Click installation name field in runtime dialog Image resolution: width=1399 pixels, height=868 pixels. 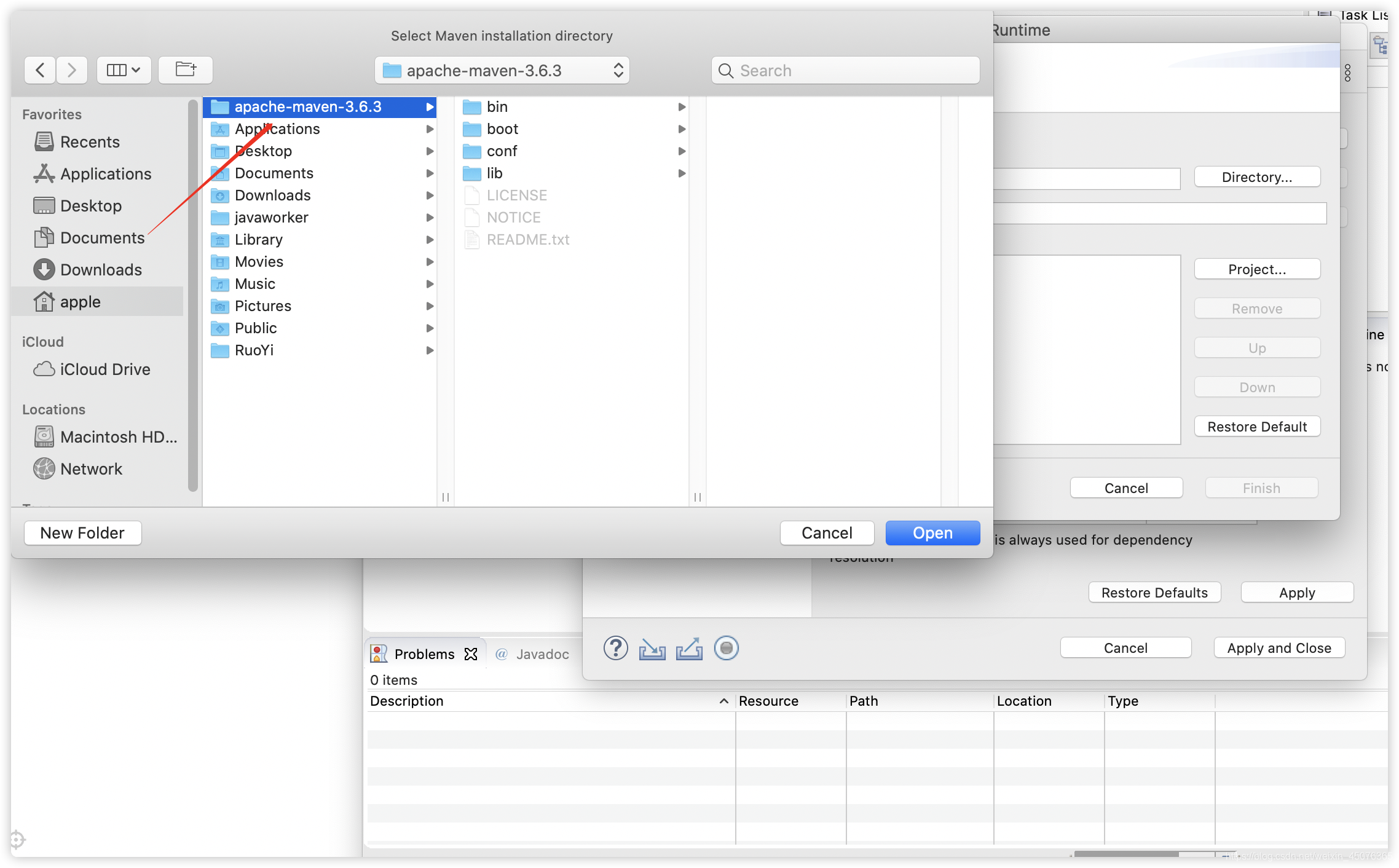pyautogui.click(x=1160, y=214)
